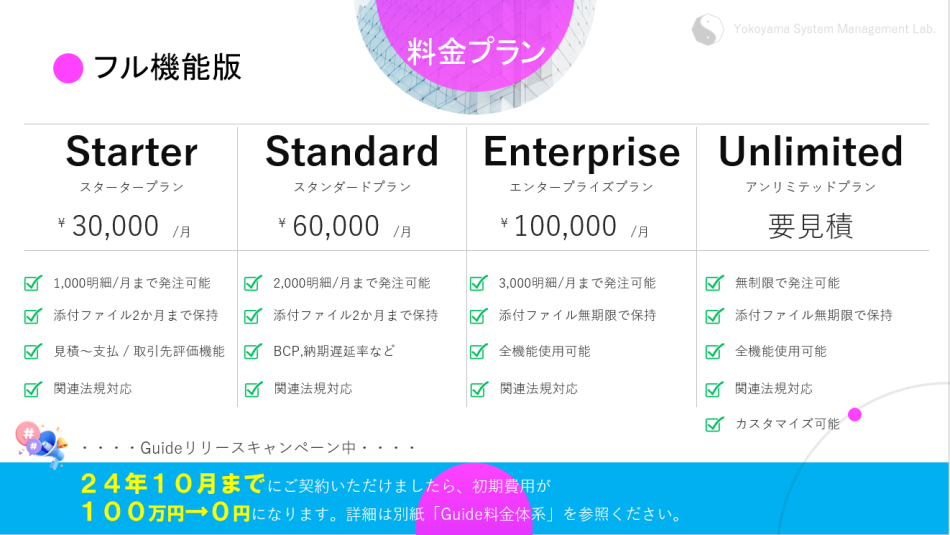Select the Standard plan heading

[351, 152]
